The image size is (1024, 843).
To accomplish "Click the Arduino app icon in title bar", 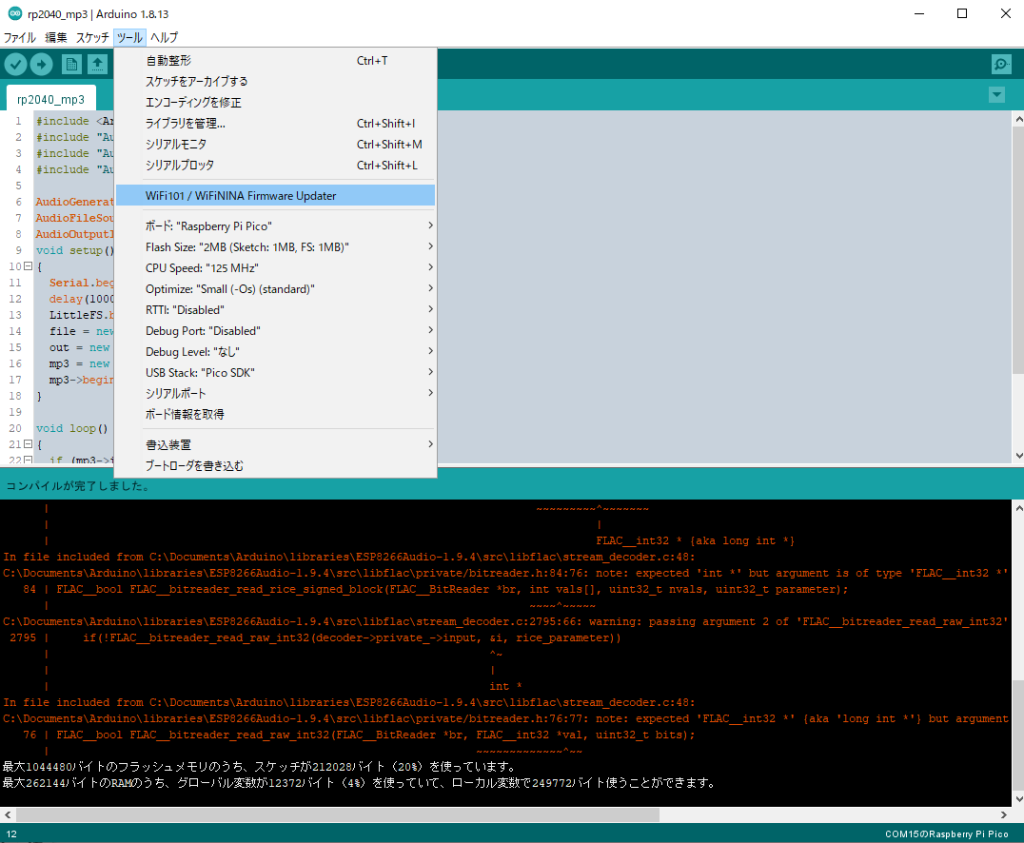I will (12, 12).
